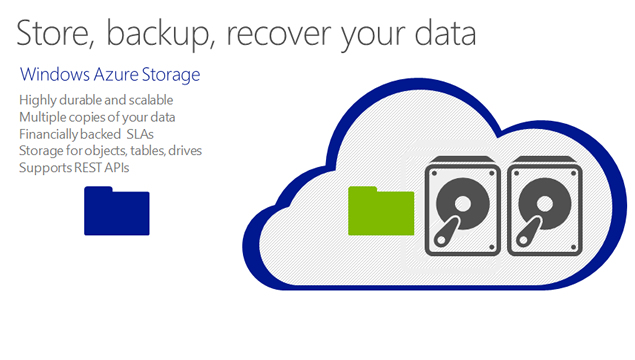
Task: Select the Highly durable and scalable line
Action: point(96,100)
